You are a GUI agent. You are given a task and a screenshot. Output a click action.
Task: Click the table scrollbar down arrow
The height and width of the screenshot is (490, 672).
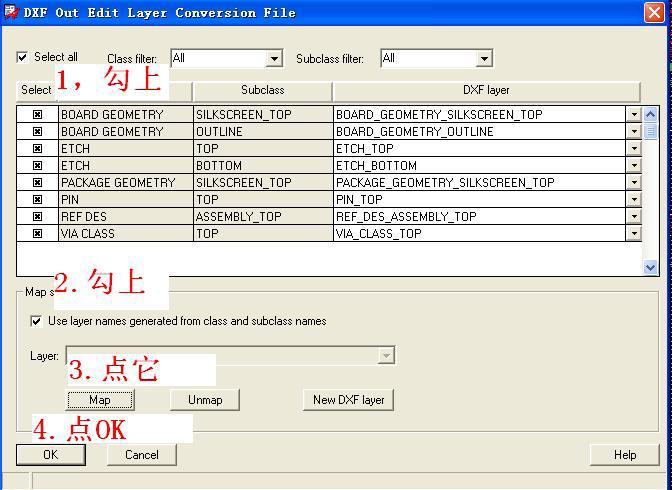point(650,267)
